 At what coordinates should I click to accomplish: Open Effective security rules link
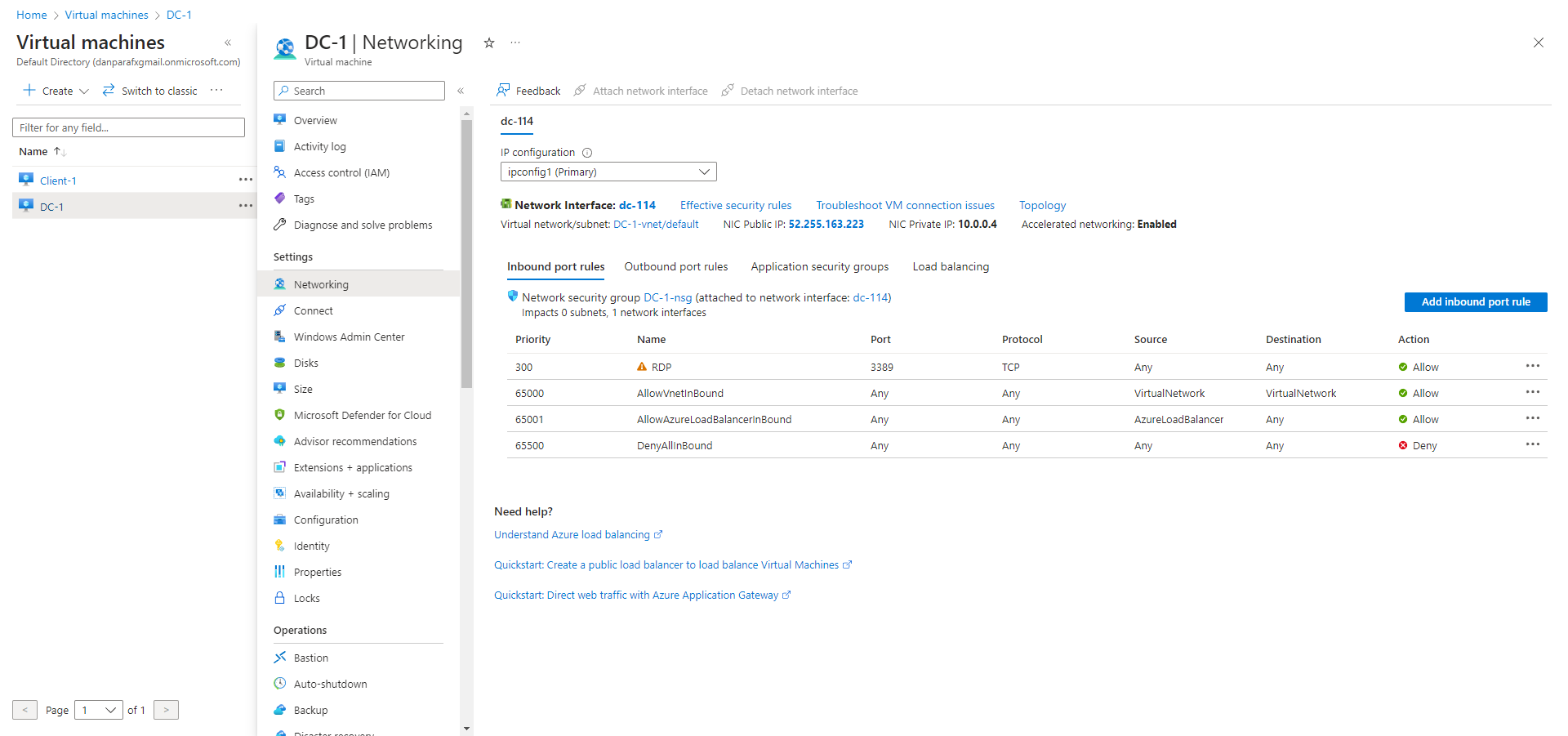736,205
